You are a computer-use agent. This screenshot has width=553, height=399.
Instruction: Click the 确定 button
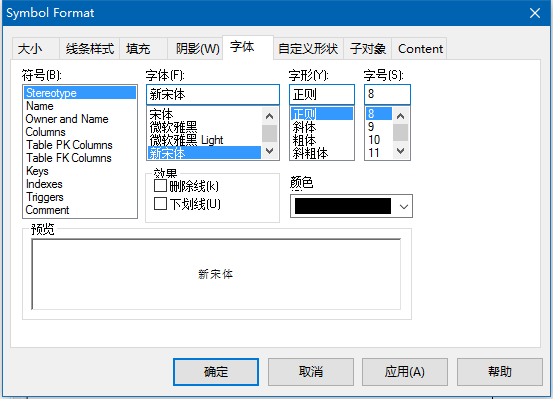click(x=216, y=372)
